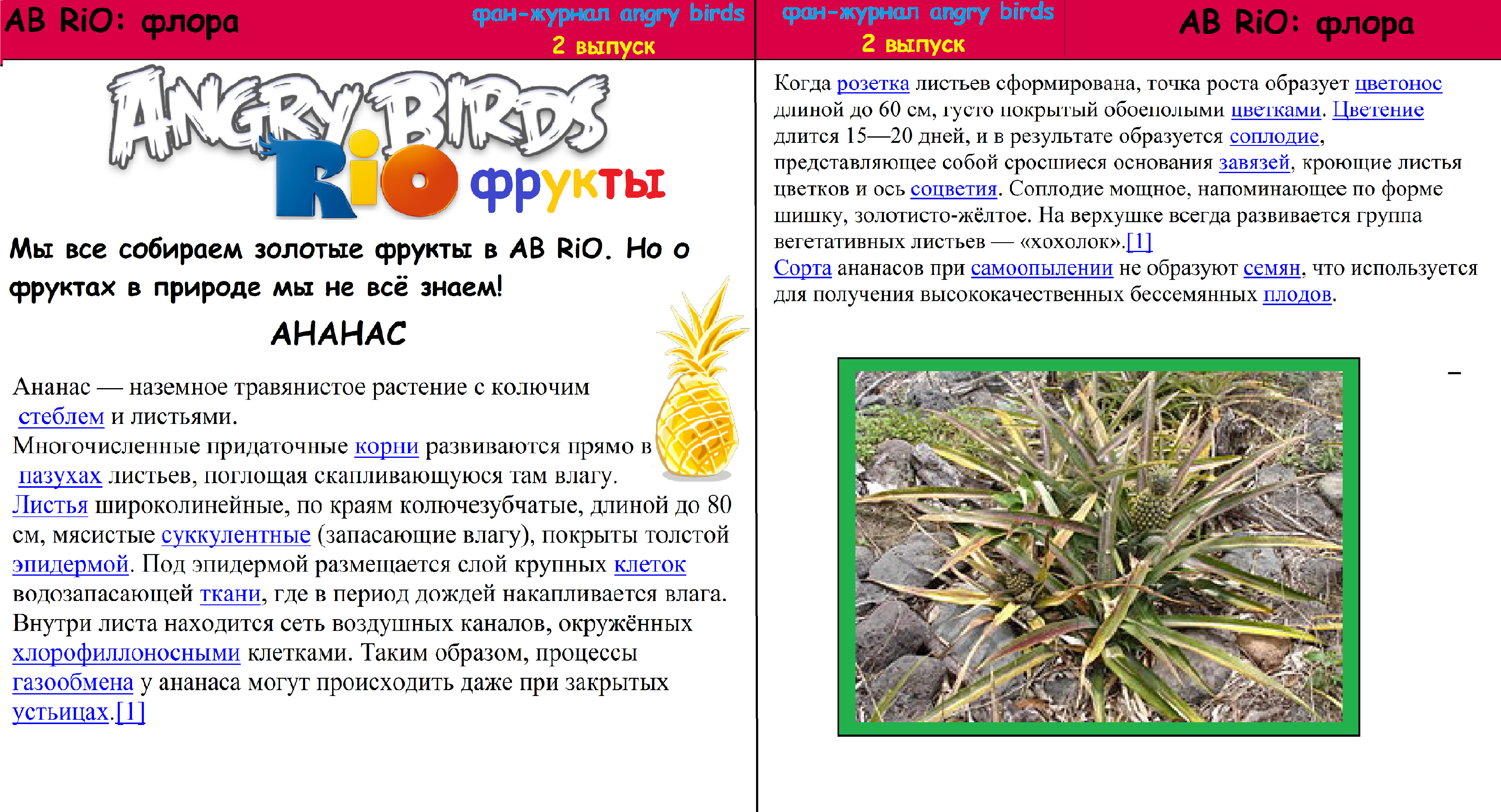Open the 'эпидермой' link
The width and height of the screenshot is (1501, 812).
[70, 565]
